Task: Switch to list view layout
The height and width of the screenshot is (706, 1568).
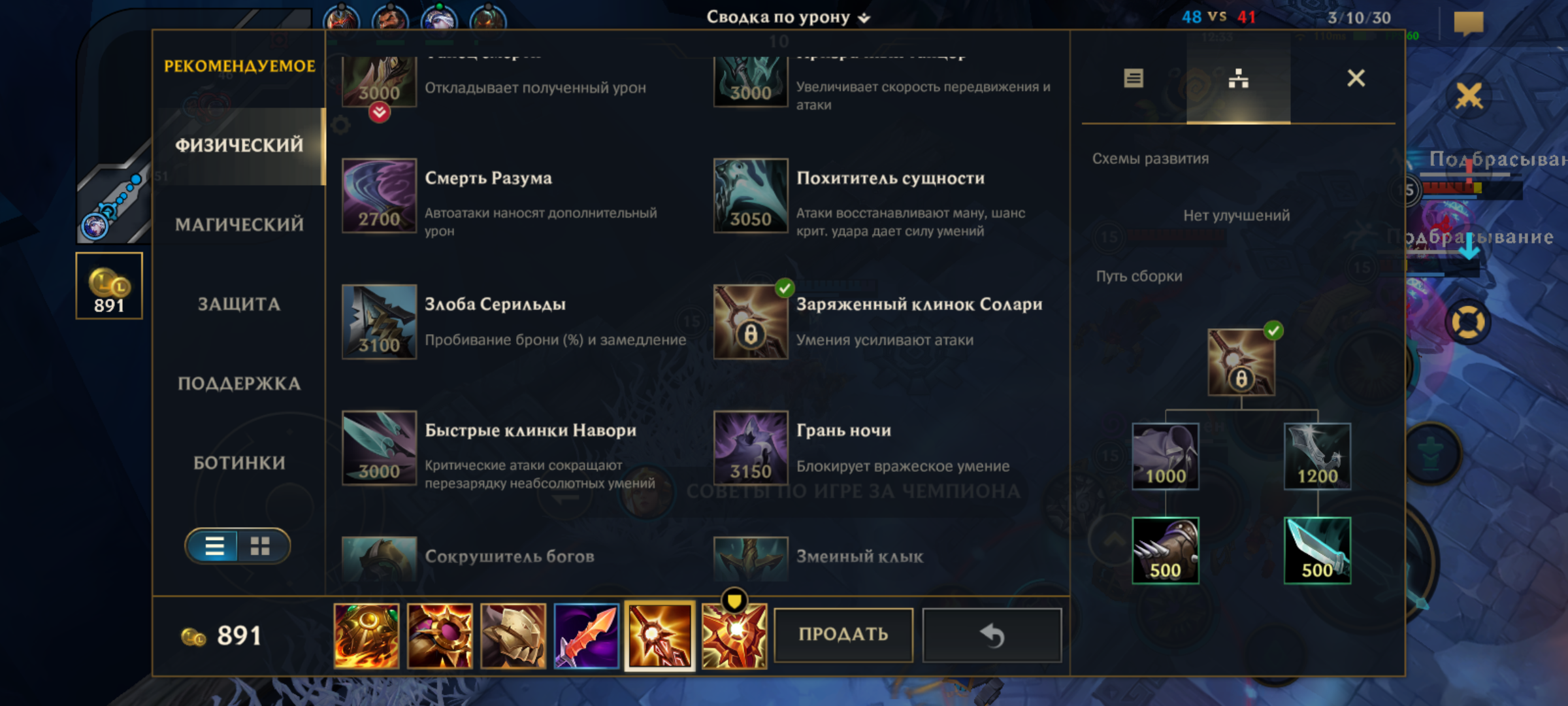Action: click(214, 546)
